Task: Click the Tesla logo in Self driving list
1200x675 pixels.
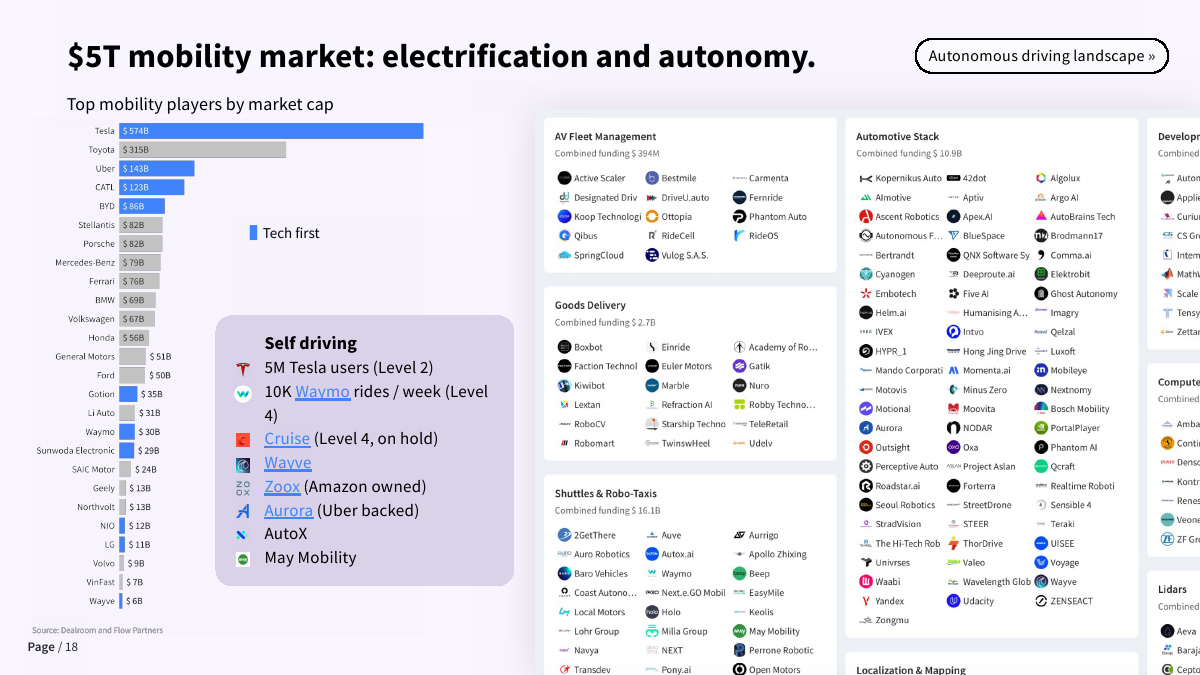Action: tap(242, 368)
